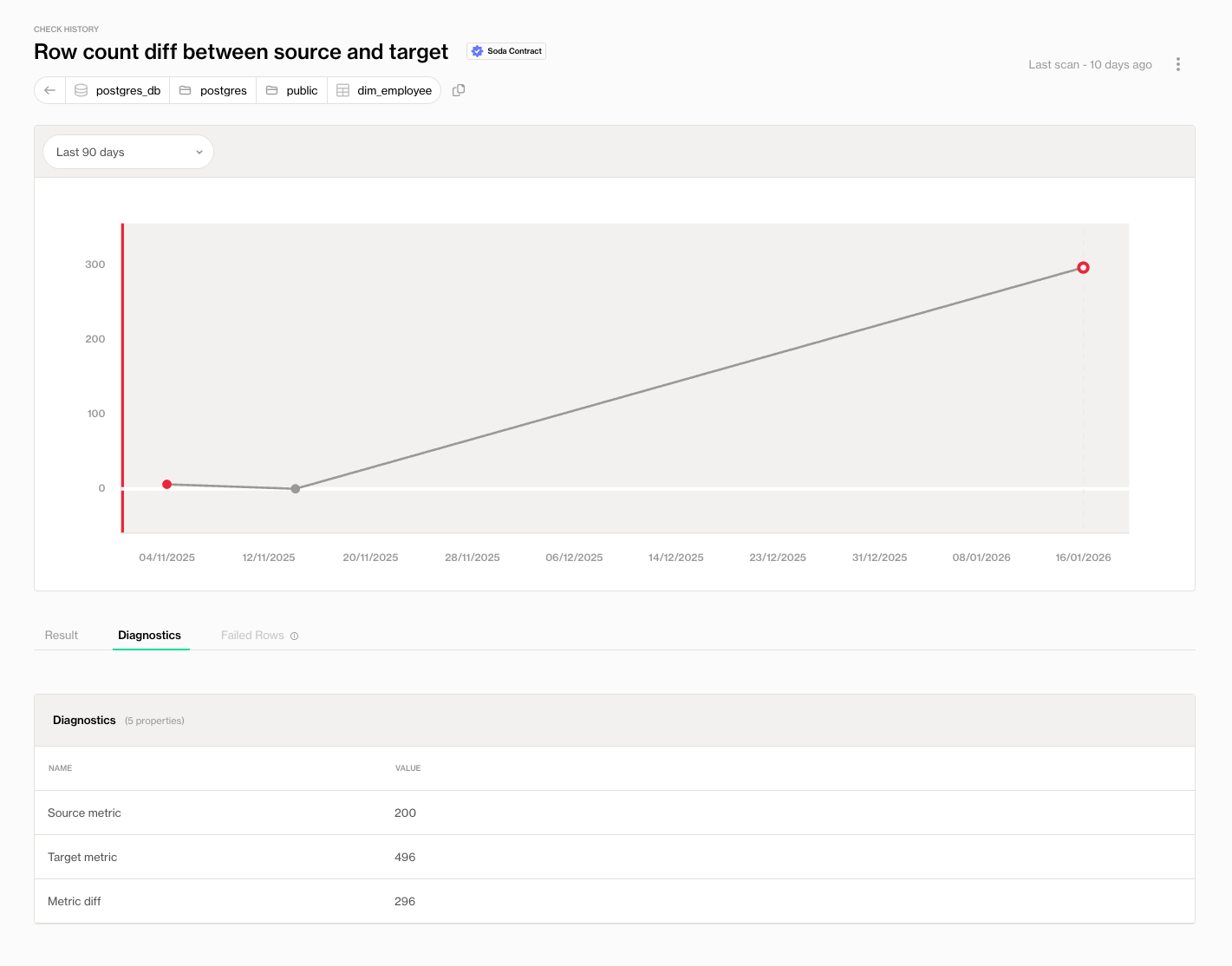Navigate to postgres breadcrumb link
The image size is (1232, 966).
click(223, 90)
